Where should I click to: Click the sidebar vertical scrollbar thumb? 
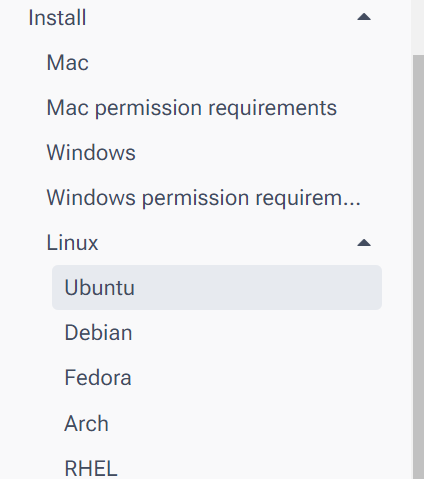[x=418, y=267]
